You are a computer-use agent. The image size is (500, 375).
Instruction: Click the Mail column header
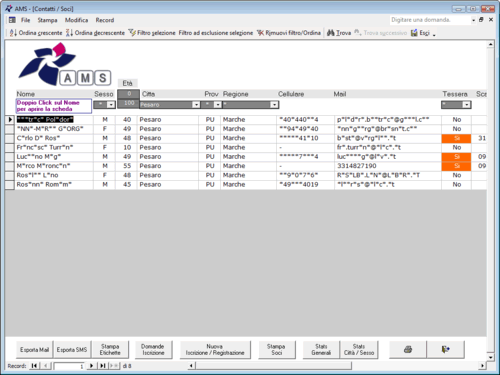coord(340,94)
